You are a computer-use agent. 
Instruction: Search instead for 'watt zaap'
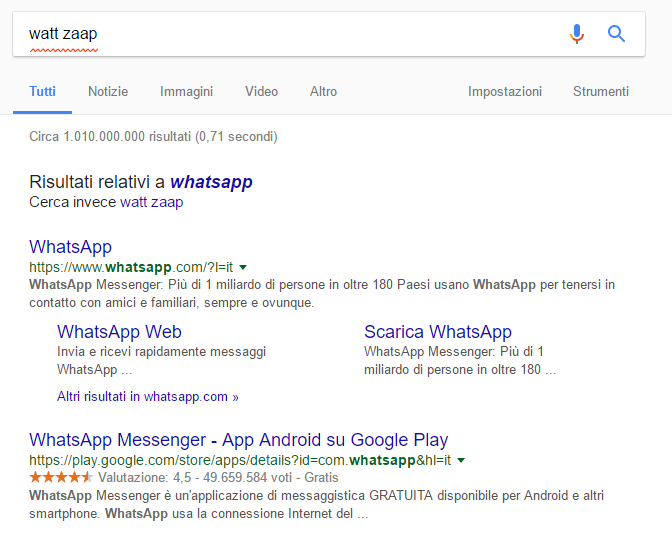pos(152,202)
